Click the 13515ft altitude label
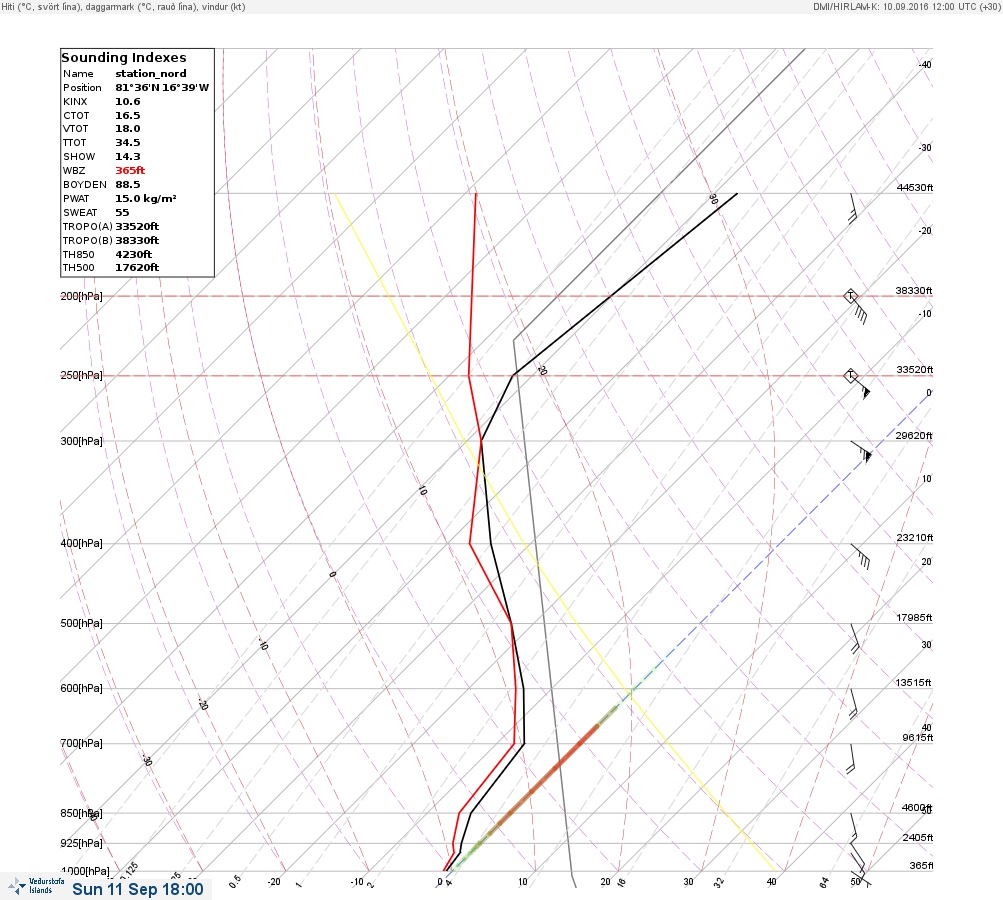 point(913,683)
